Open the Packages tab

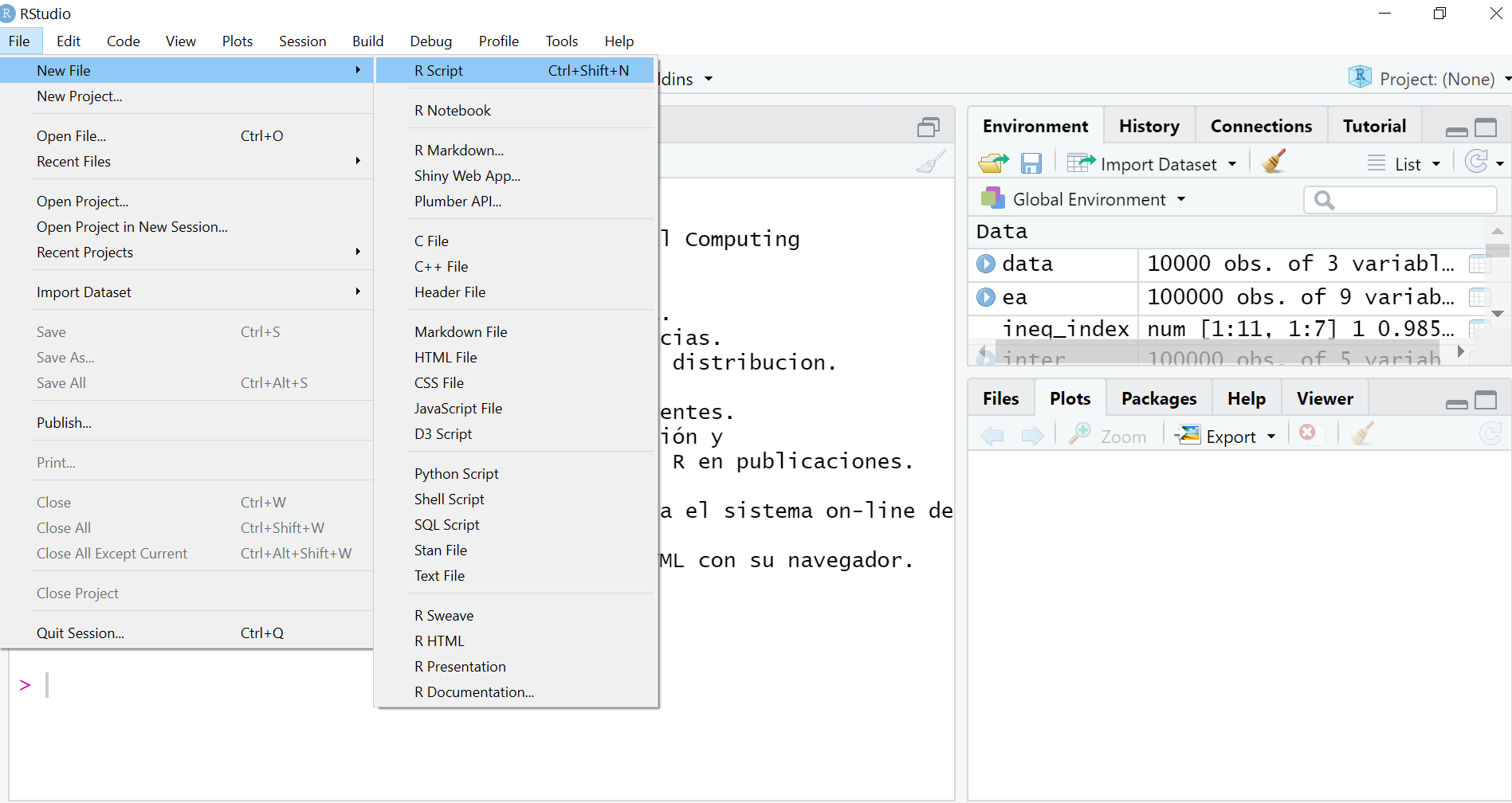1158,398
